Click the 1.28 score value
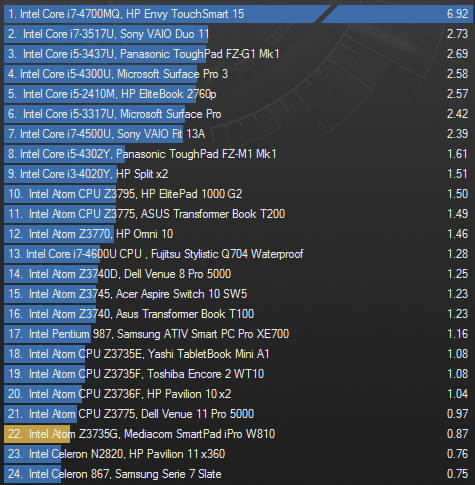Image resolution: width=475 pixels, height=485 pixels. coord(457,254)
